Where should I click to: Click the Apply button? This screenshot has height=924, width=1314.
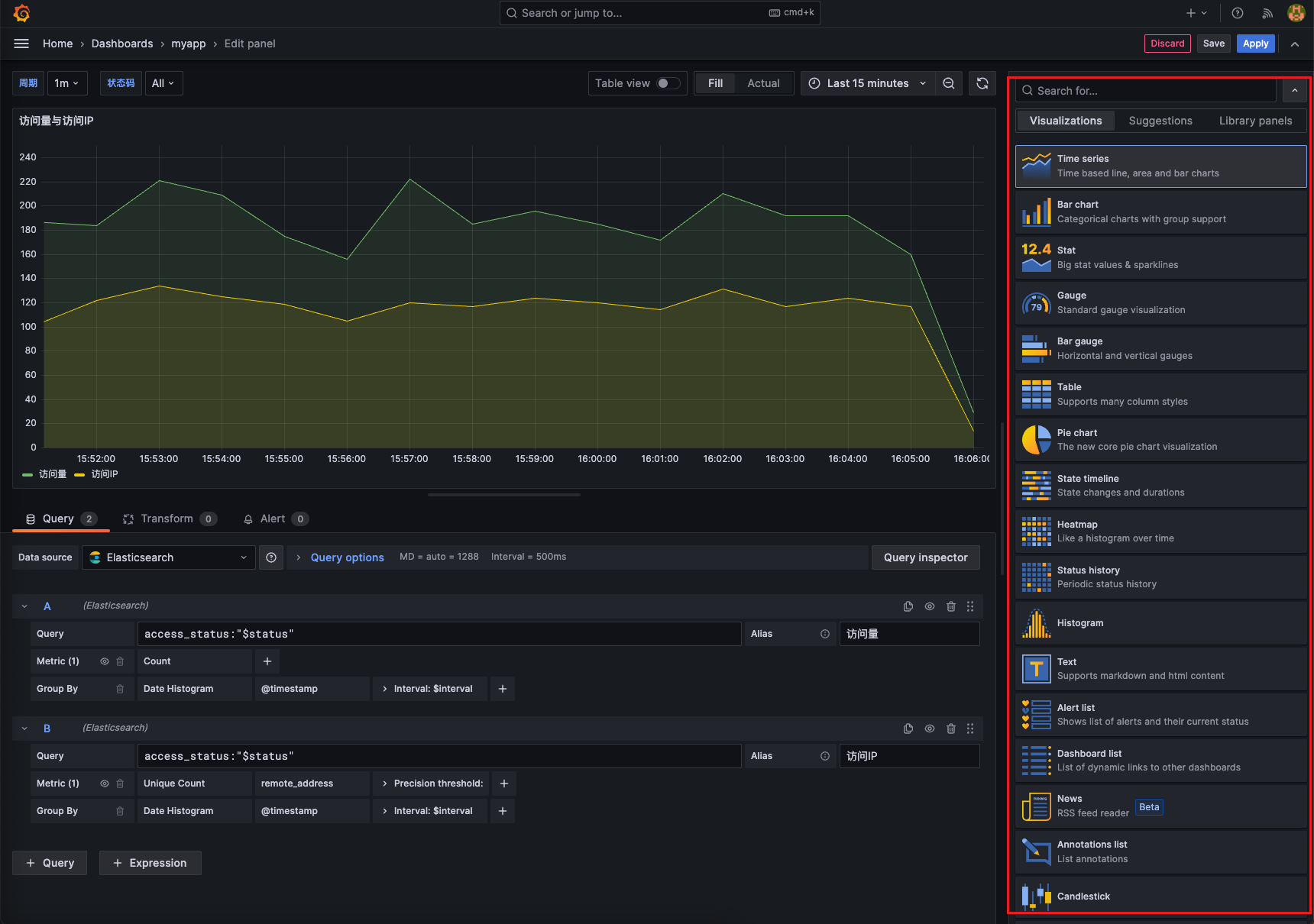point(1255,44)
